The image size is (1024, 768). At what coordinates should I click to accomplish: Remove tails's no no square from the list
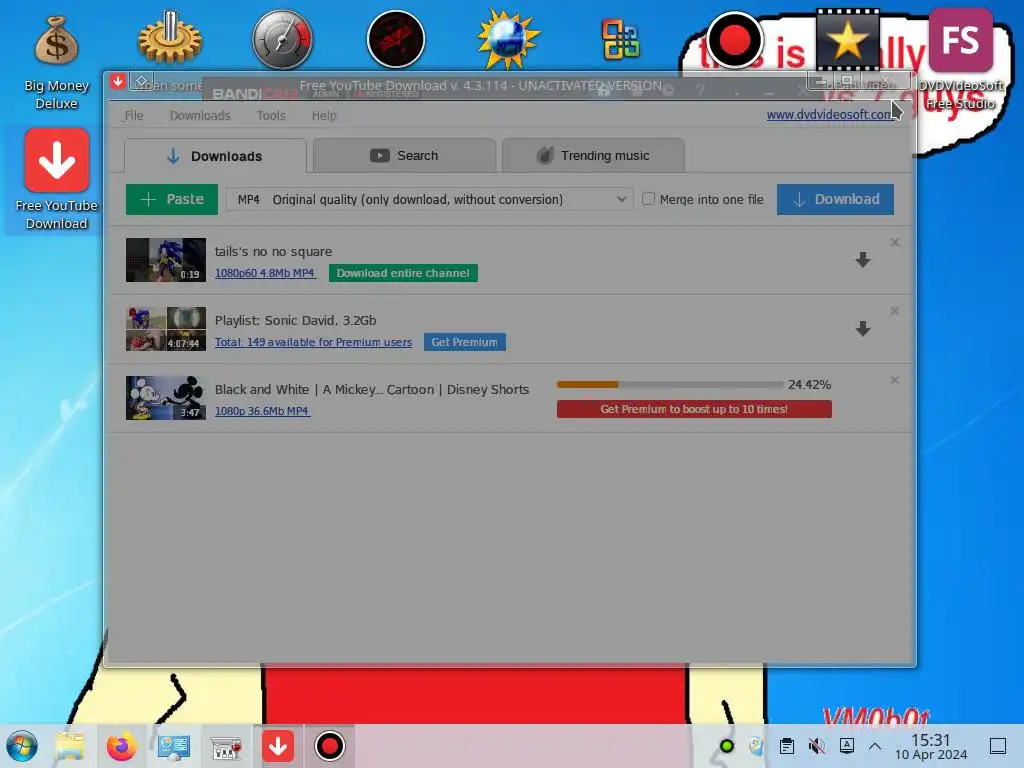(x=895, y=242)
